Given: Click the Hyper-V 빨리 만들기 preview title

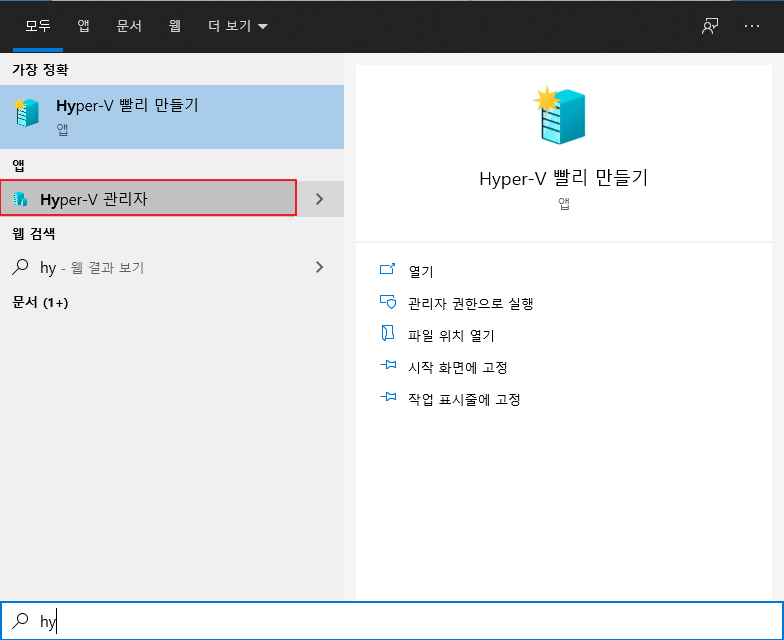Looking at the screenshot, I should [x=564, y=178].
